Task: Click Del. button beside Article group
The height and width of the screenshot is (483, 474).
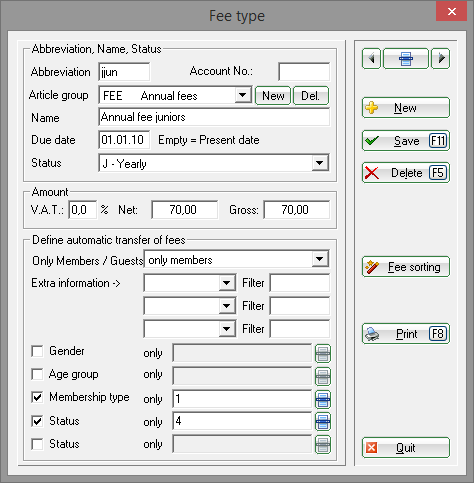Action: pos(311,96)
